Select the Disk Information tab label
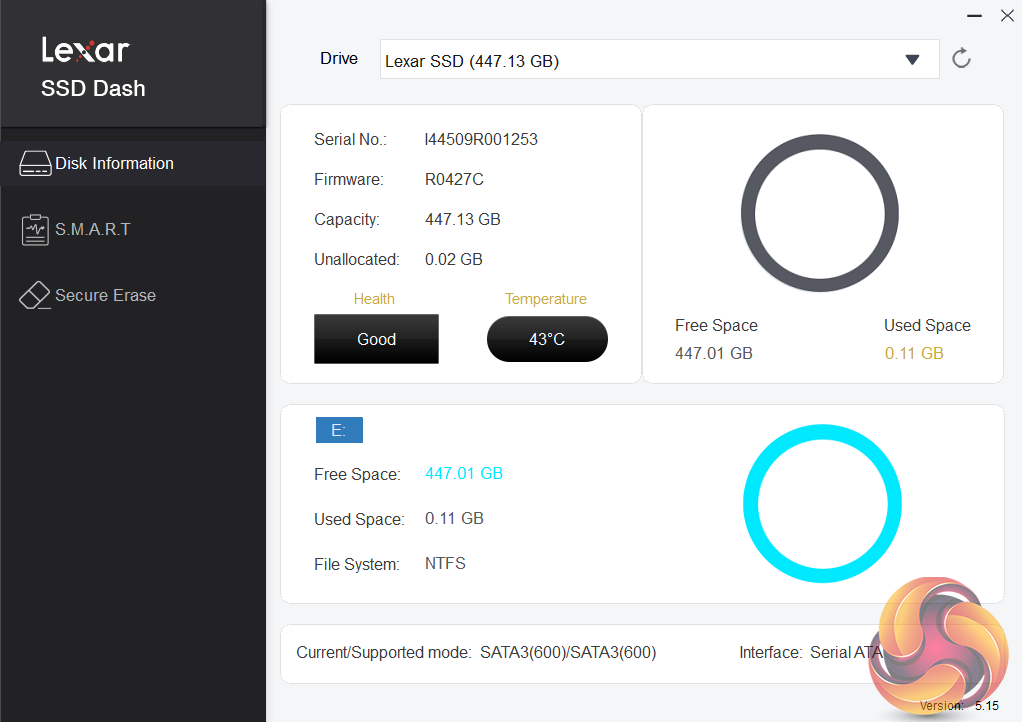This screenshot has height=722, width=1022. pos(114,164)
